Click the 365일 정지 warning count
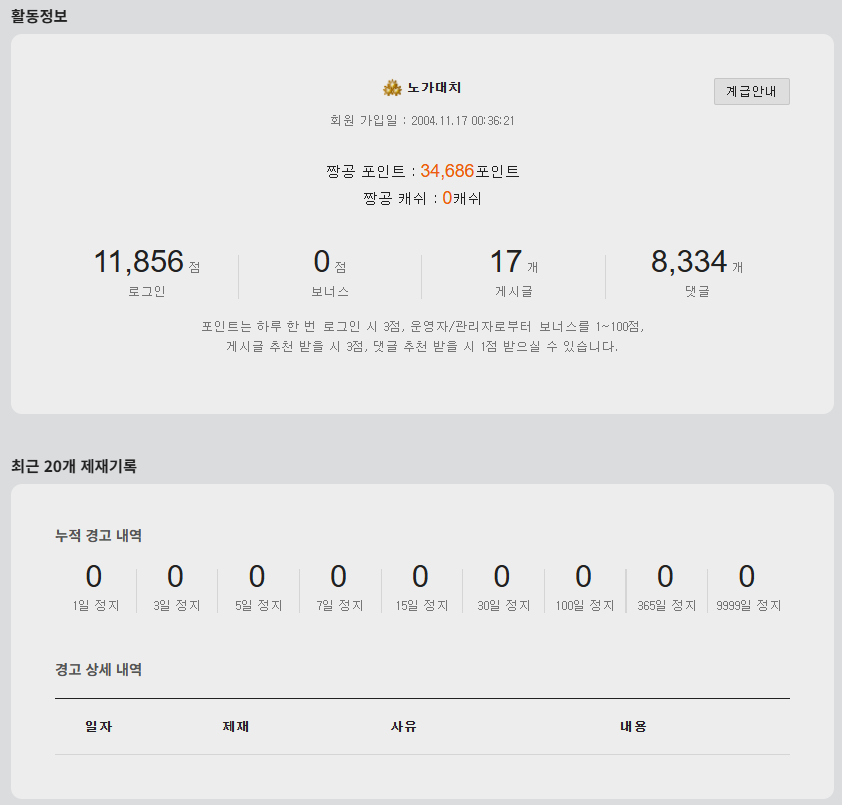 [x=666, y=577]
